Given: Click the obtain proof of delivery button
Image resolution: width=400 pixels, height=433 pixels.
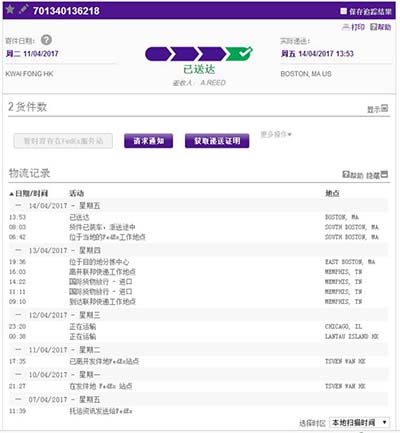Looking at the screenshot, I should click(x=217, y=141).
